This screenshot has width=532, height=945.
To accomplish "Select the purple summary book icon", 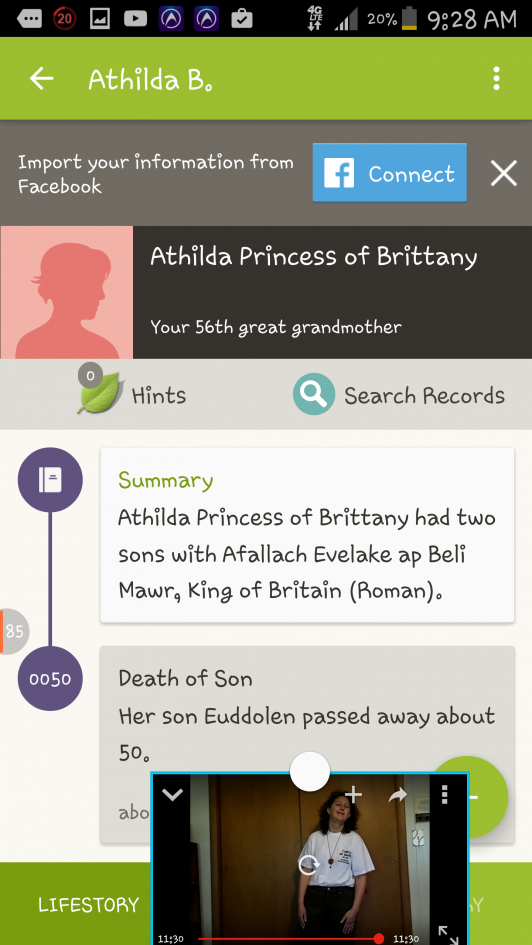I will click(x=50, y=480).
